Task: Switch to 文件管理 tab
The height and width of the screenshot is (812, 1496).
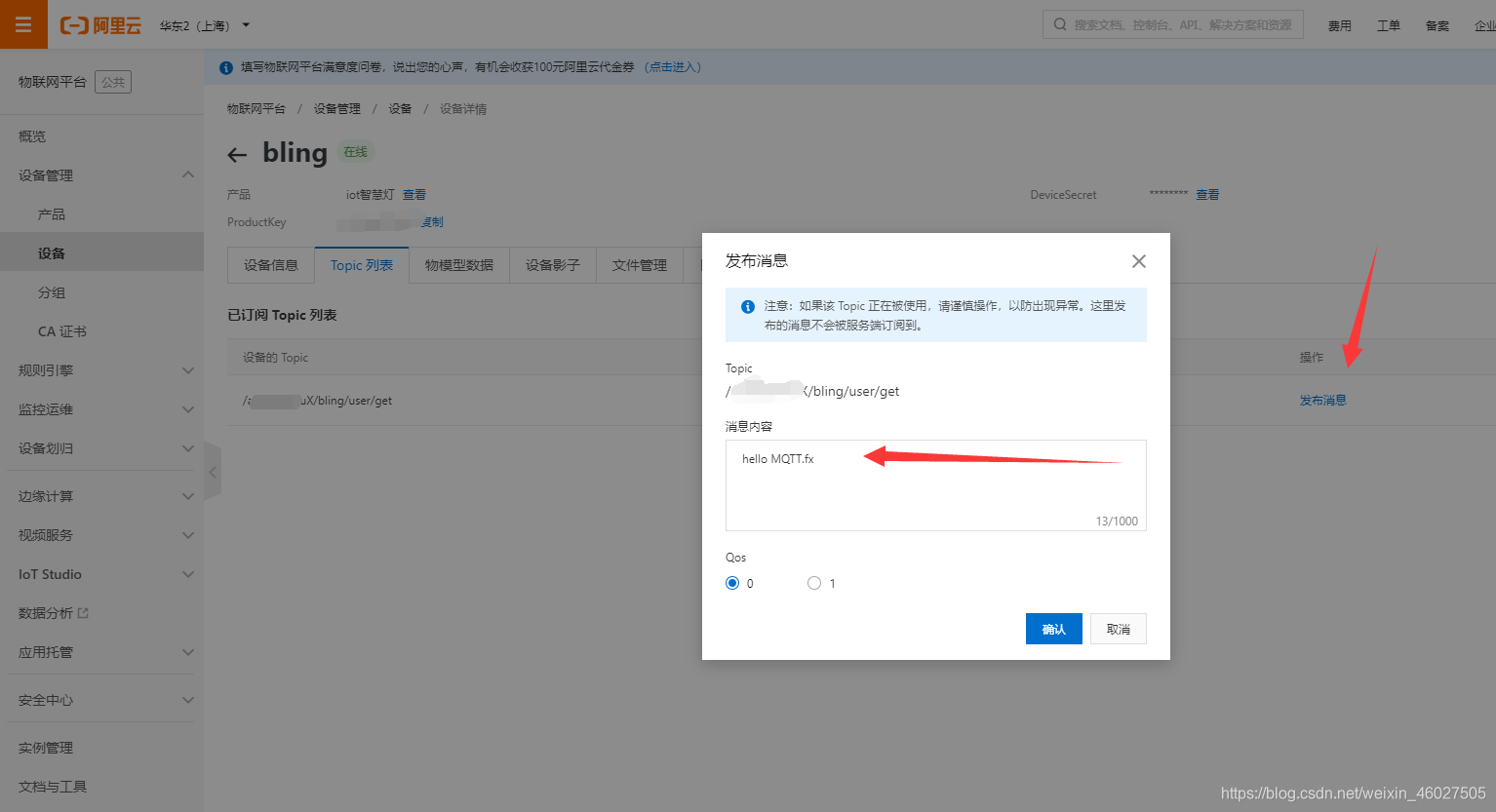Action: (x=640, y=265)
